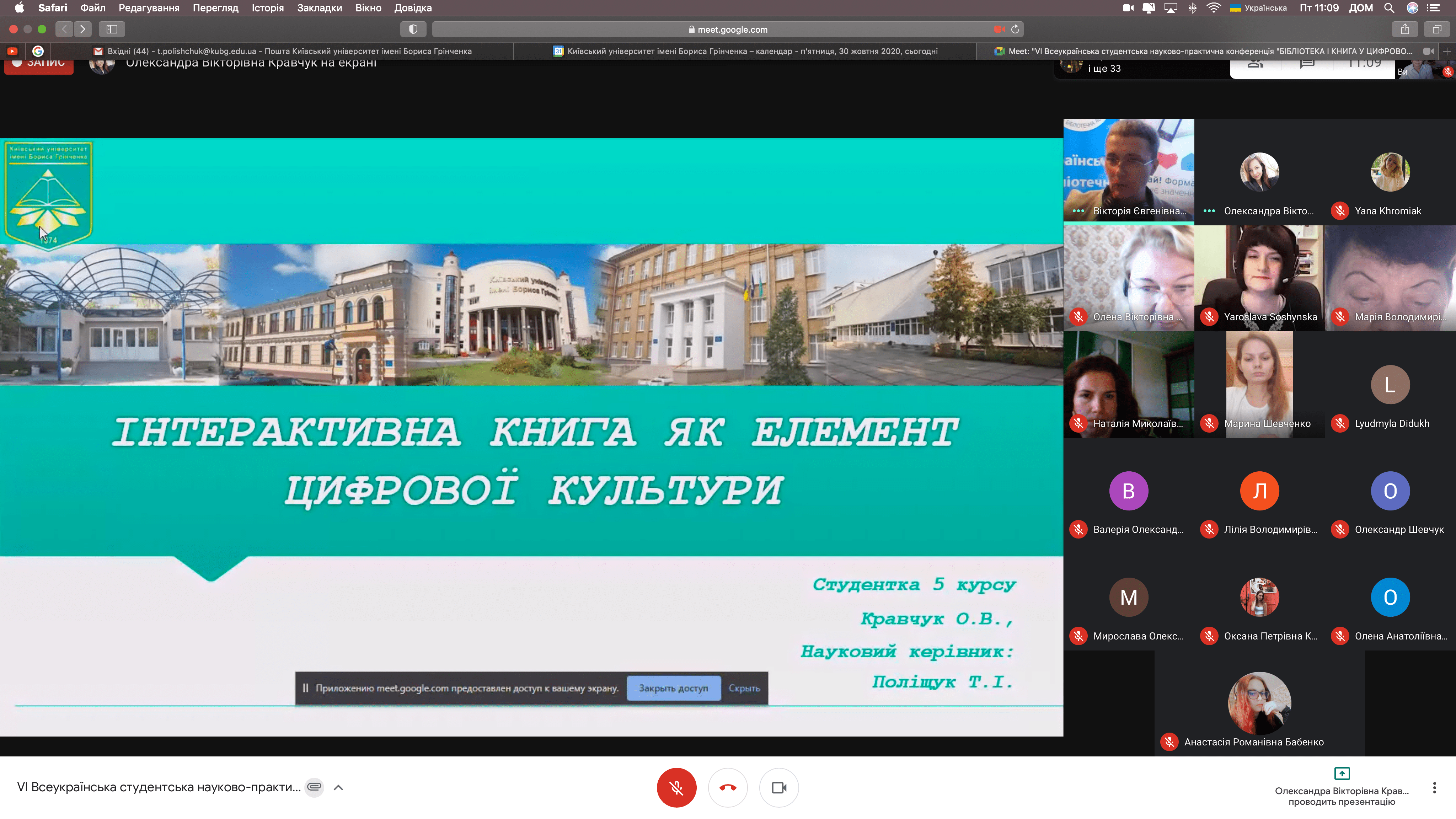The width and height of the screenshot is (1456, 819).
Task: Open the Ukrainian input language selector
Action: point(1258,8)
